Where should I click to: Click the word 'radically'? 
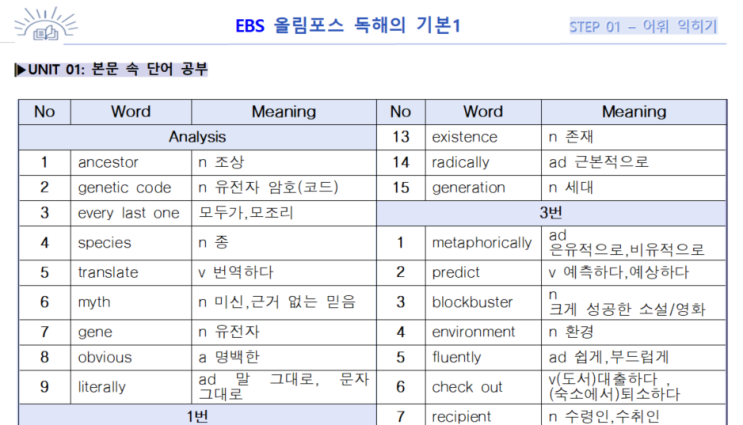click(x=460, y=163)
